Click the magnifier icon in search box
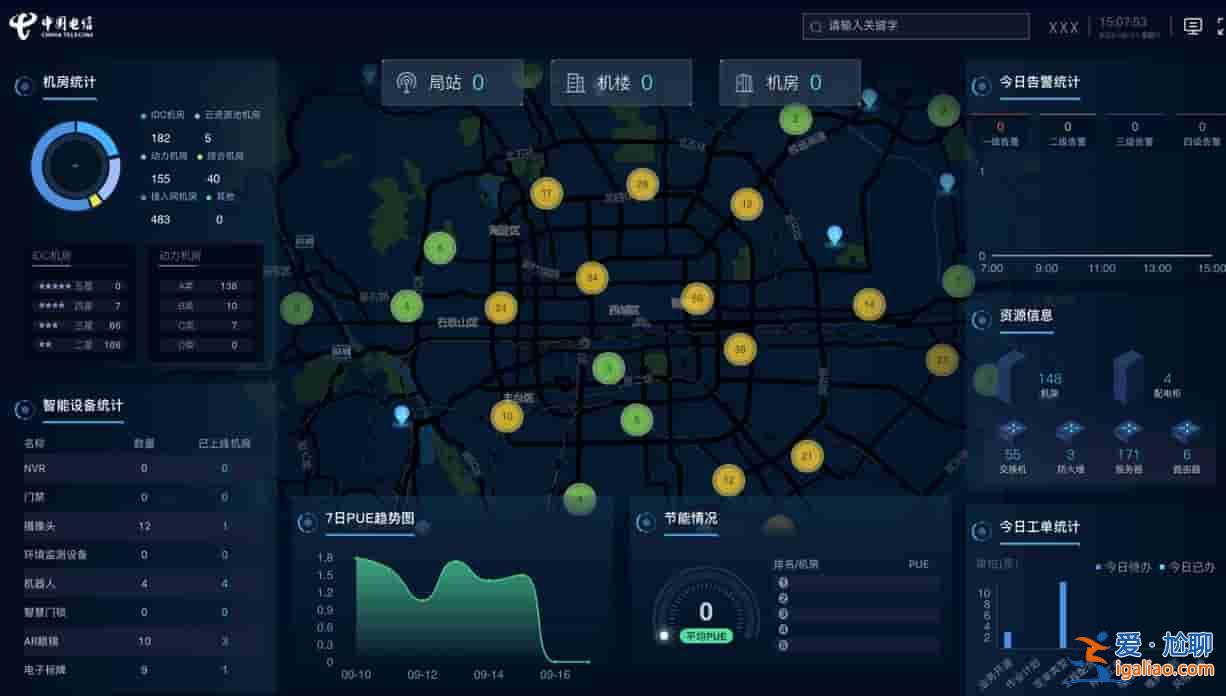This screenshot has height=696, width=1226. coord(816,26)
